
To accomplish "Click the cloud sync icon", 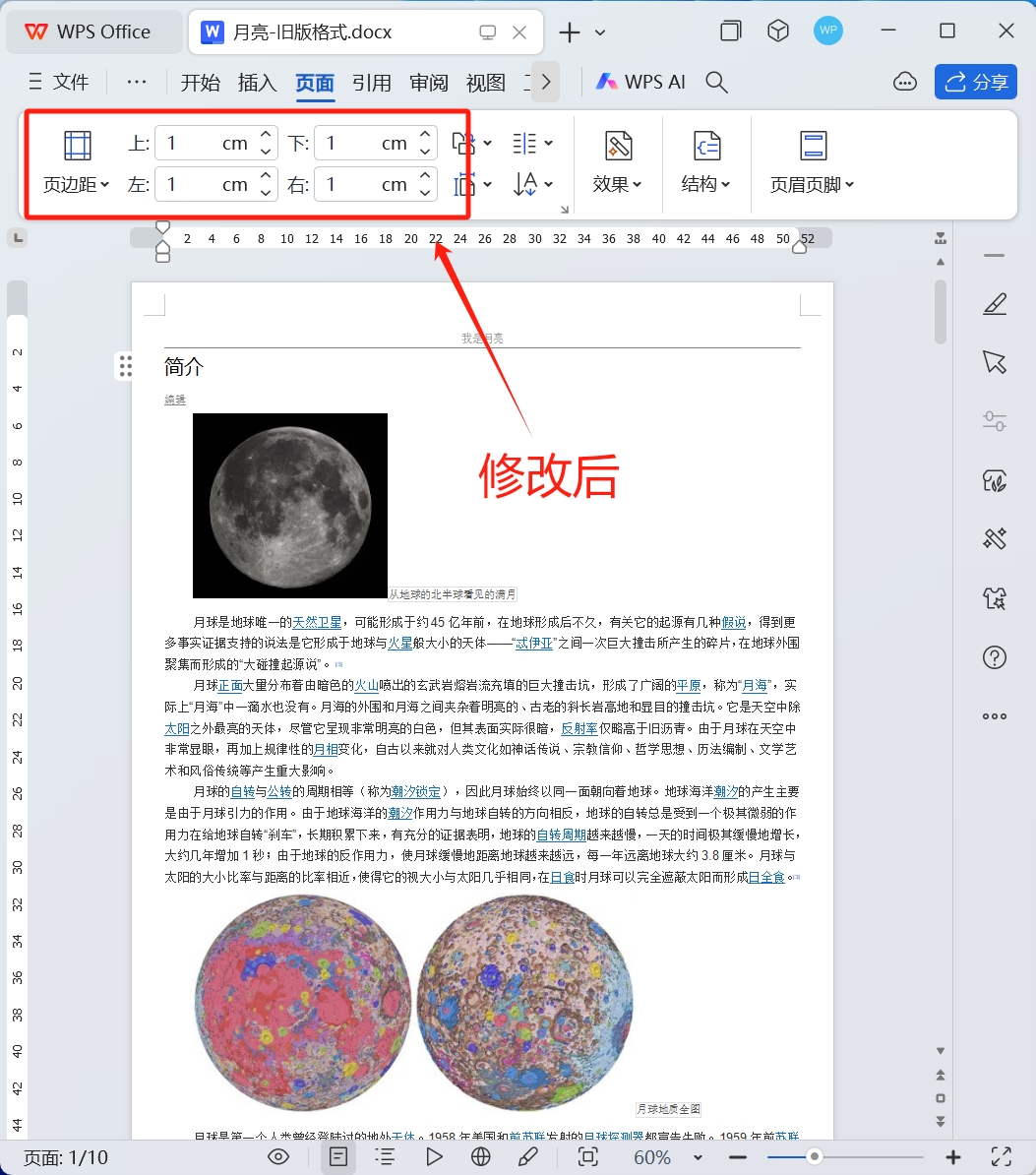I will [905, 83].
